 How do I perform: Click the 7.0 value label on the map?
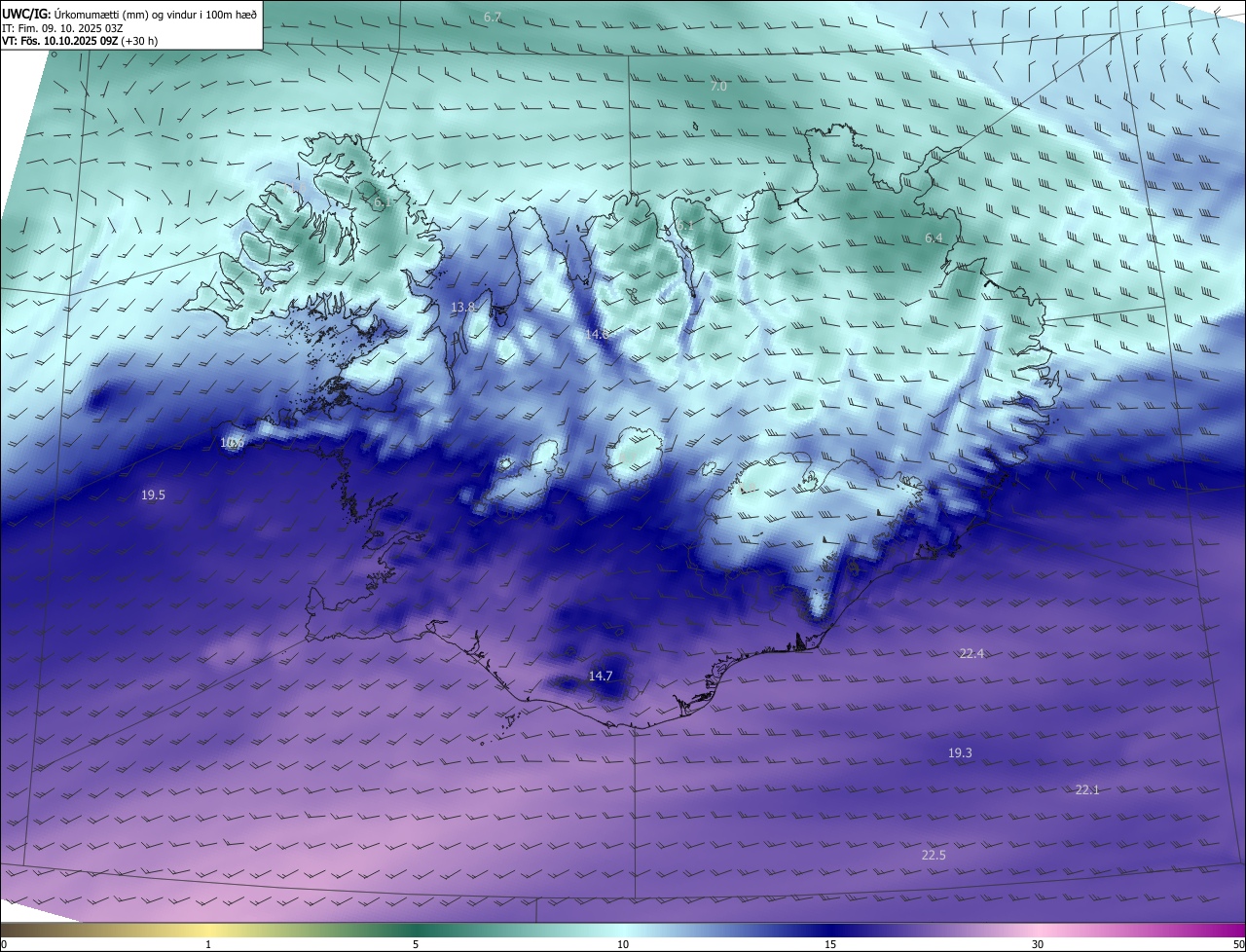click(x=718, y=87)
